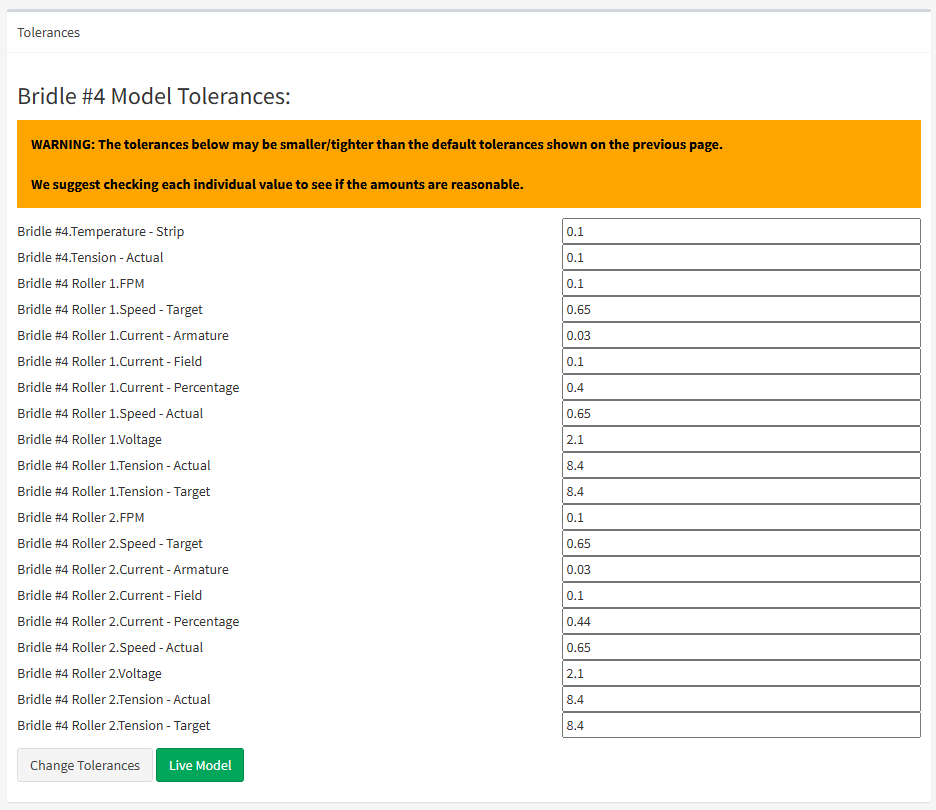
Task: Click Roller 2 Tension - Target box
Action: pyautogui.click(x=740, y=725)
